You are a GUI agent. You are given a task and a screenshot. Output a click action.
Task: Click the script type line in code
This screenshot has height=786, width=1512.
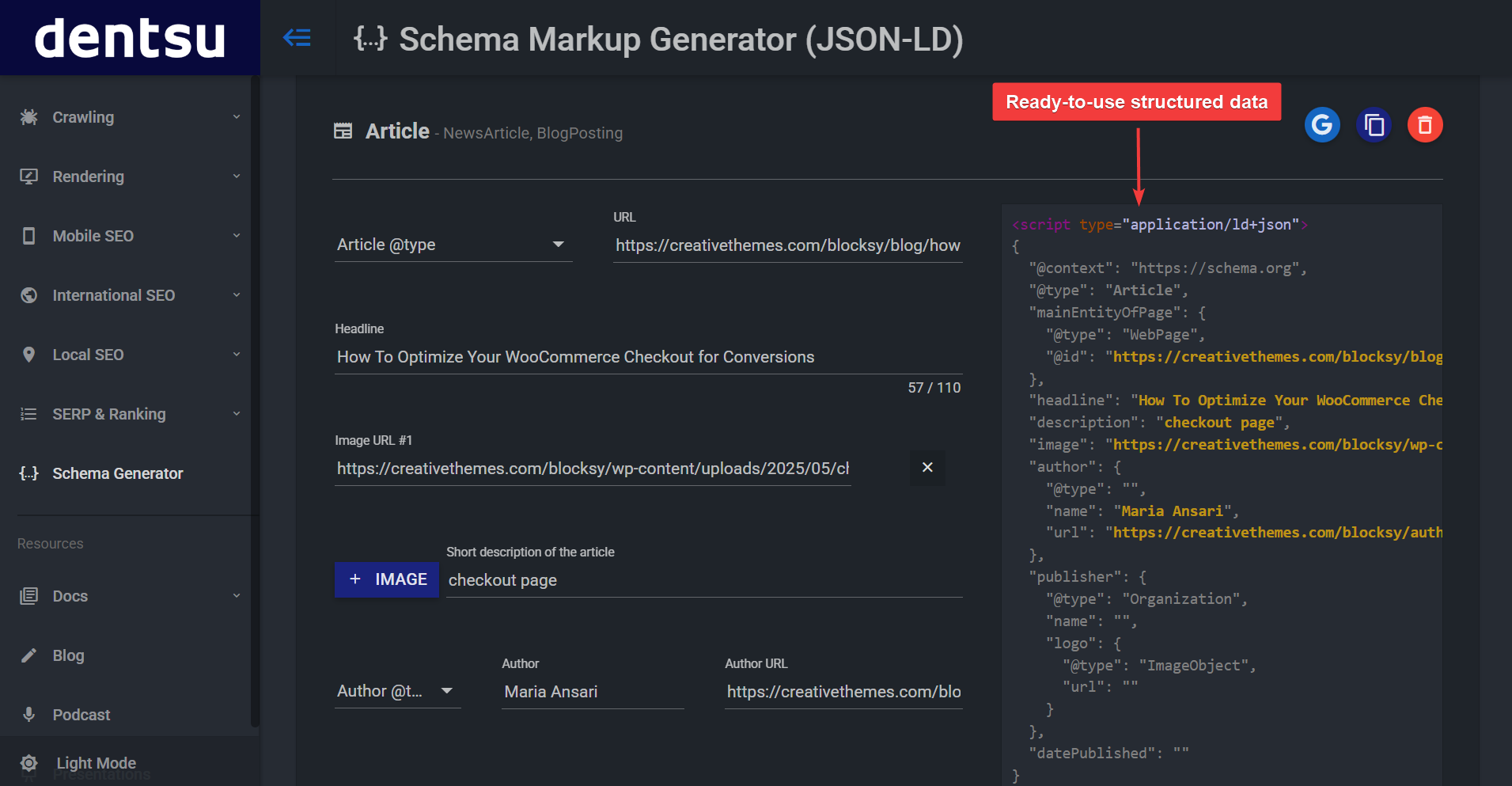1160,225
